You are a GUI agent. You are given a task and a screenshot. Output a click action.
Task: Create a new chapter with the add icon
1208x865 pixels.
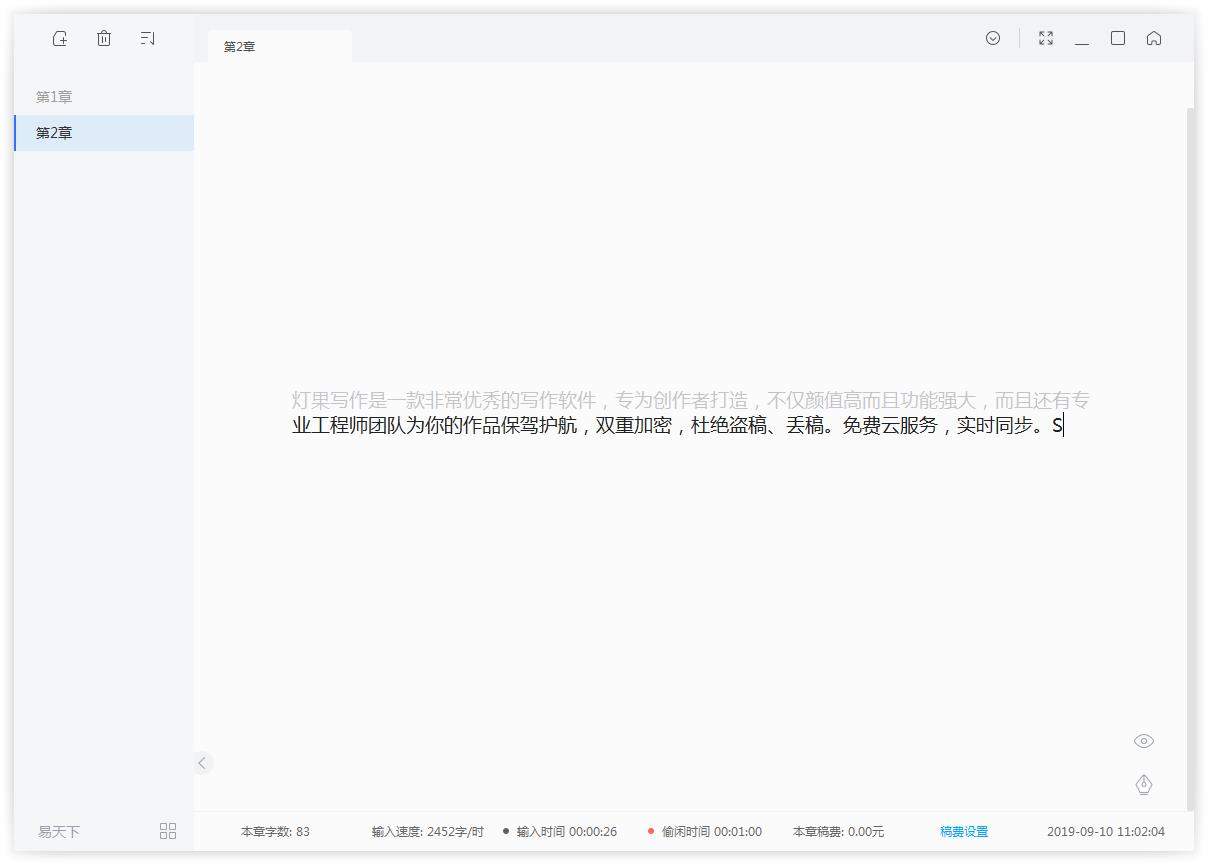point(60,38)
